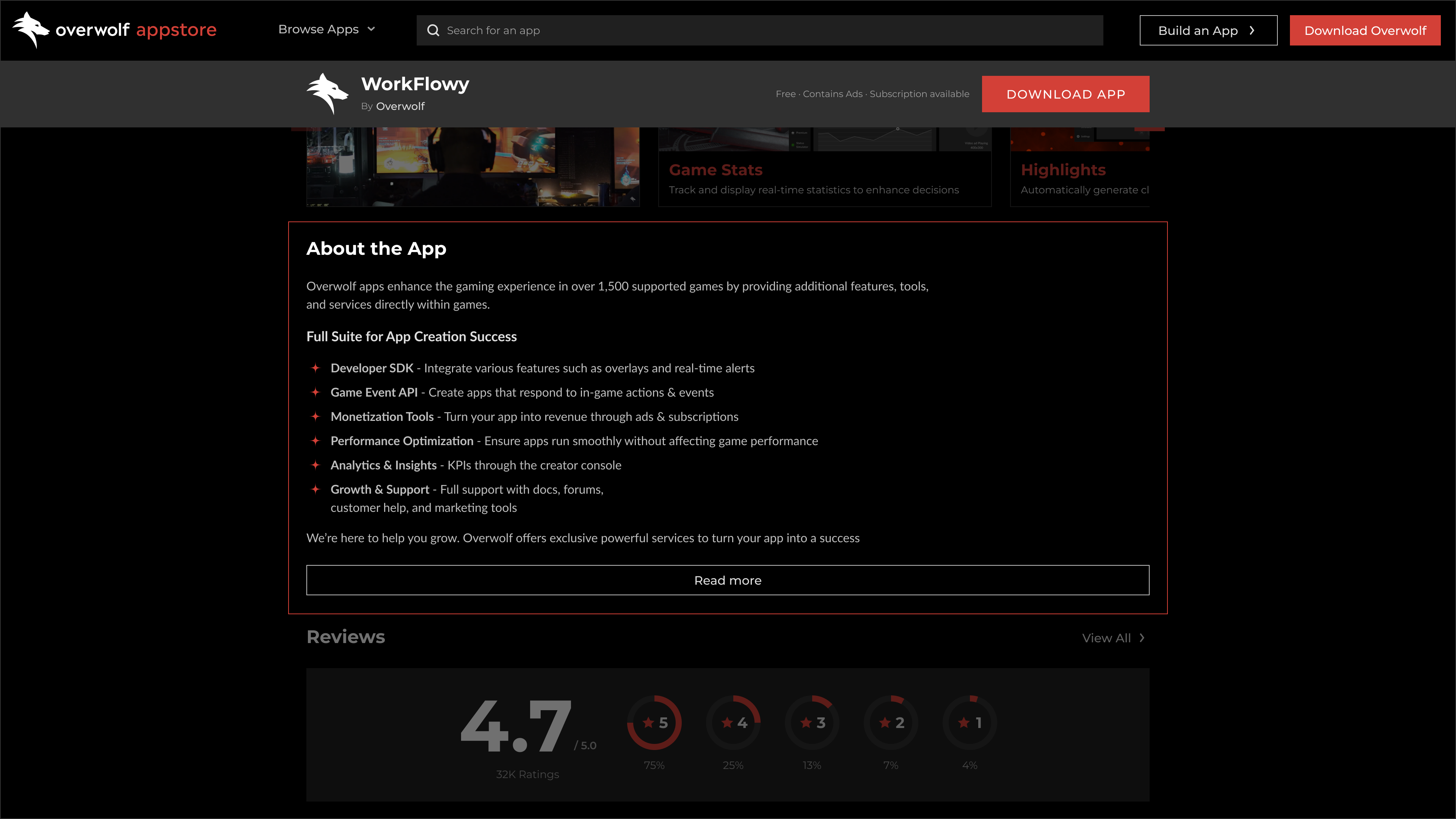This screenshot has height=819, width=1456.
Task: Click the bullet star beside Game Event API
Action: point(315,392)
